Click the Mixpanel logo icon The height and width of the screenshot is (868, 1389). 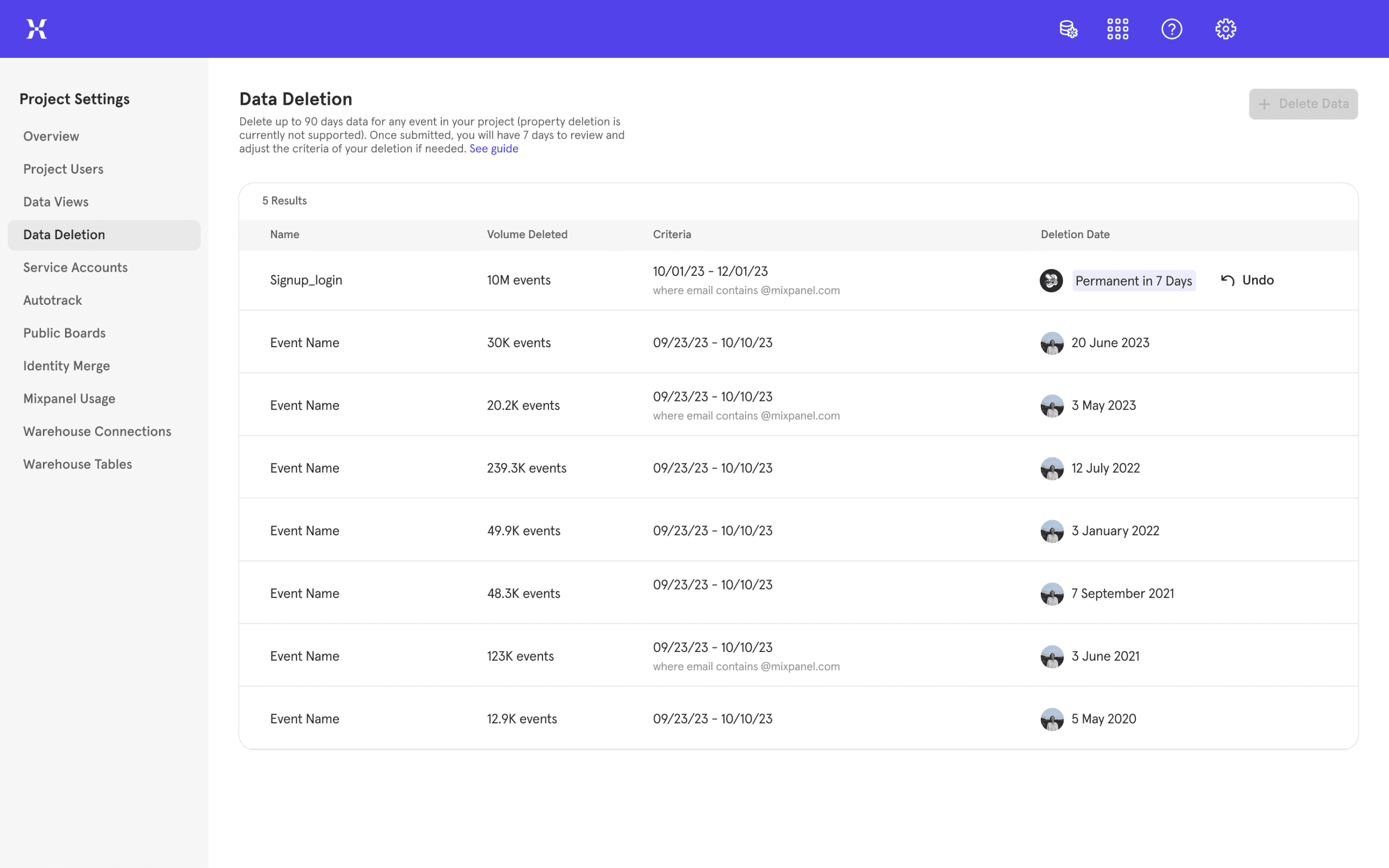pyautogui.click(x=37, y=28)
